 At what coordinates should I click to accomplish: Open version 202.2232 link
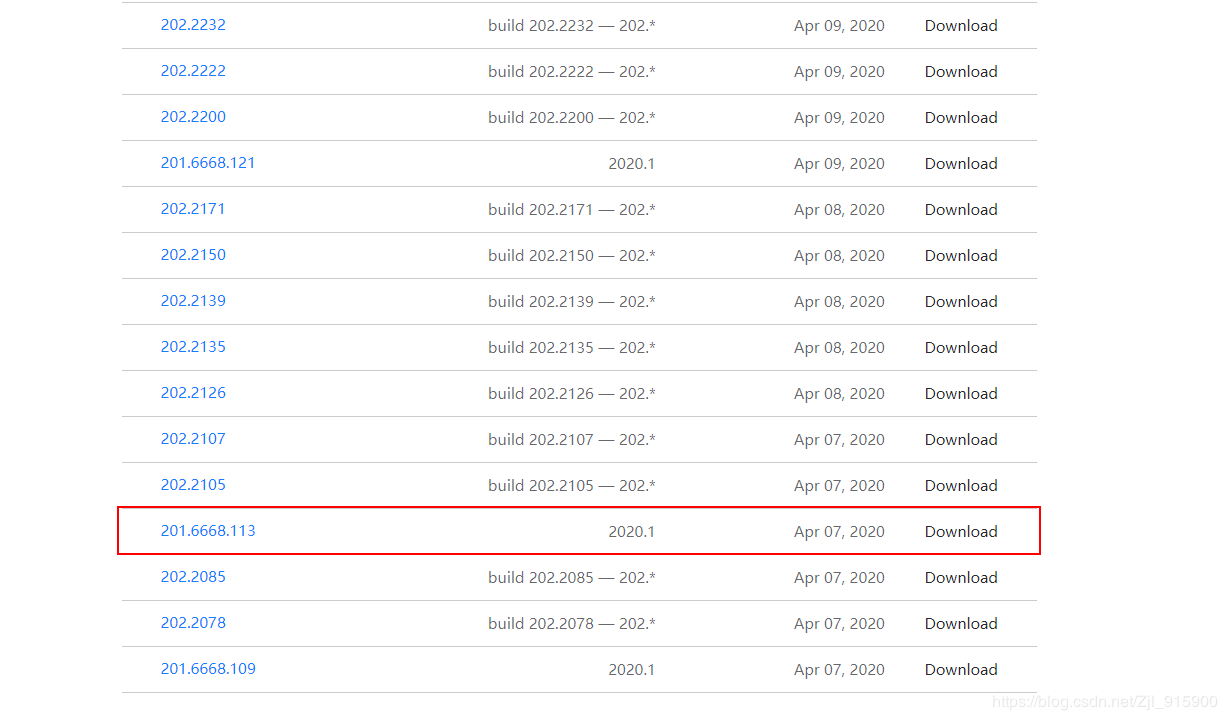point(193,25)
